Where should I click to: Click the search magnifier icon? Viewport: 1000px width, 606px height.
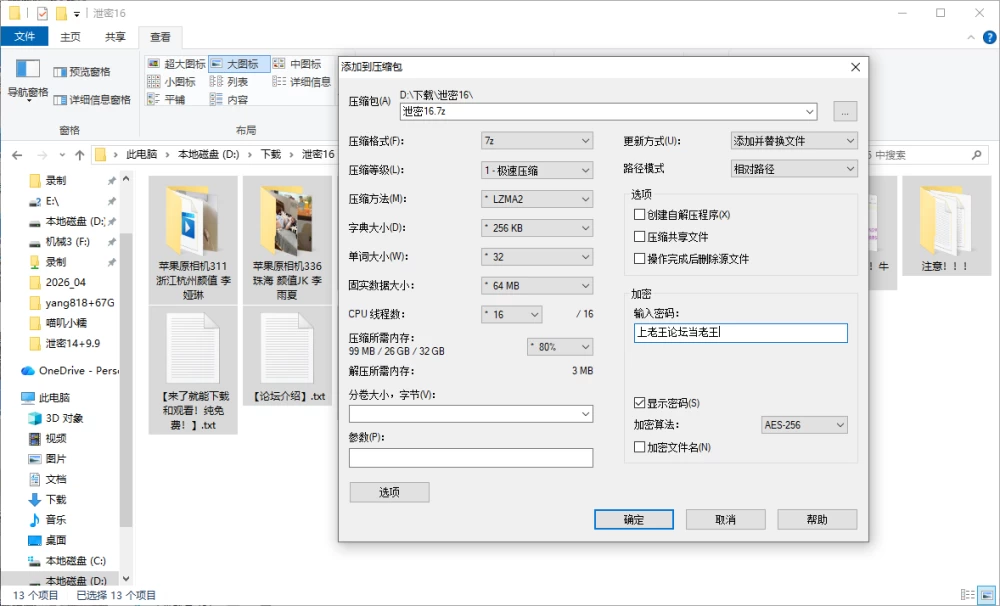tap(976, 154)
